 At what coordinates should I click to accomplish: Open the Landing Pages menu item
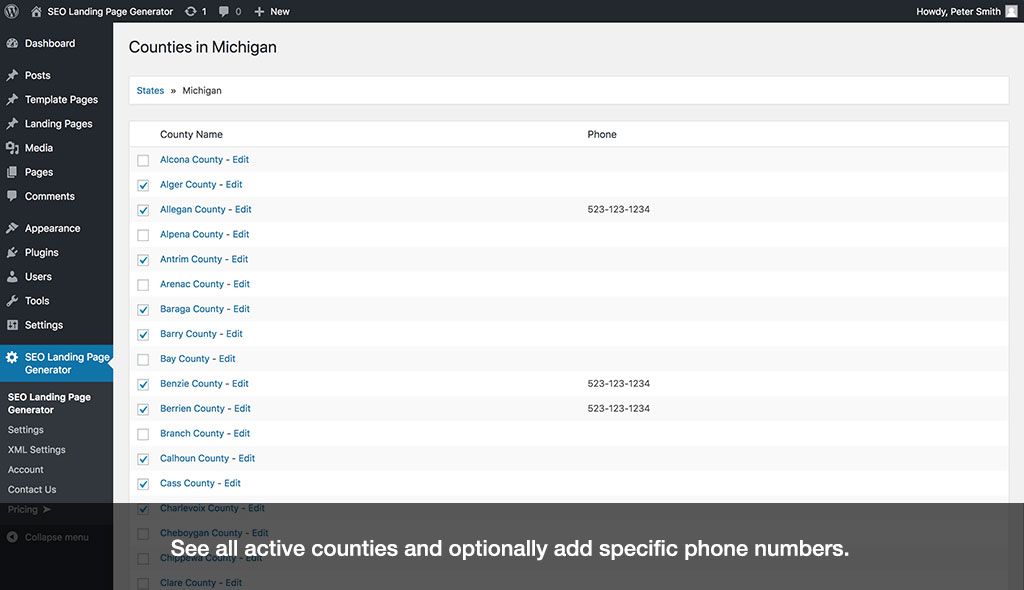click(58, 124)
